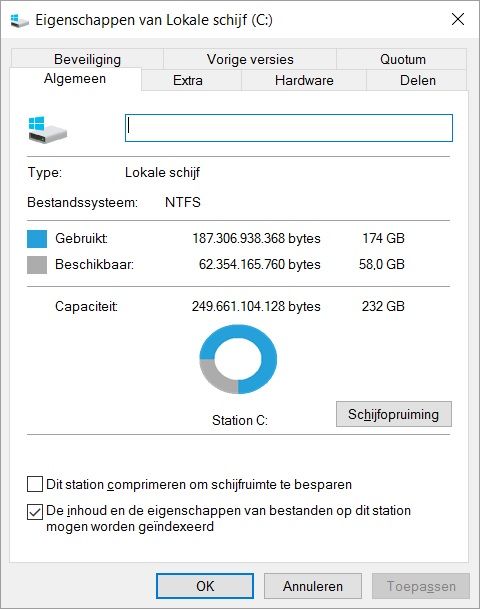This screenshot has height=609, width=480.
Task: Click the blue Gebruikt color square
Action: coord(37,238)
